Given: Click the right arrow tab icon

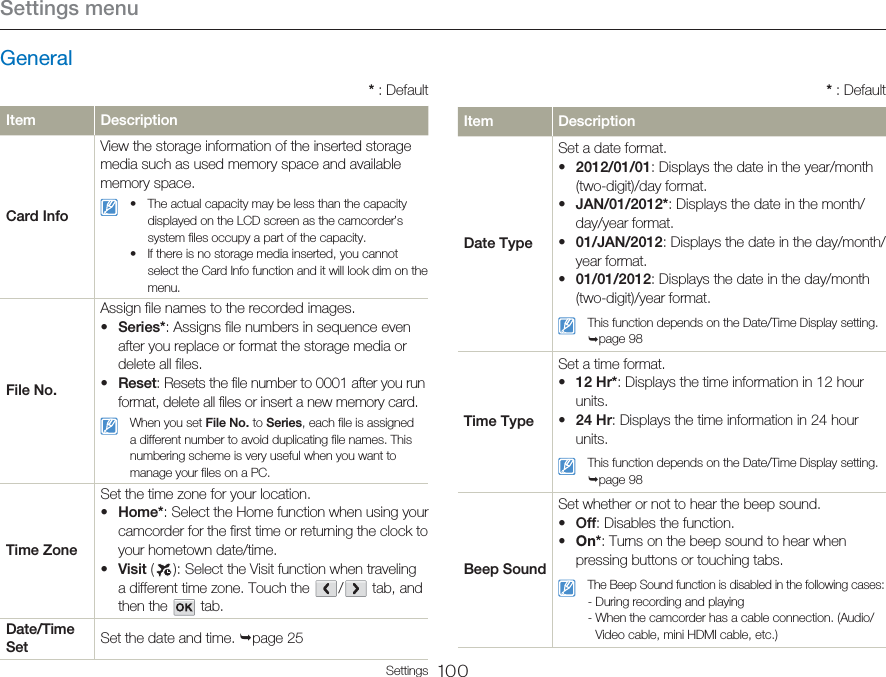Looking at the screenshot, I should [355, 588].
